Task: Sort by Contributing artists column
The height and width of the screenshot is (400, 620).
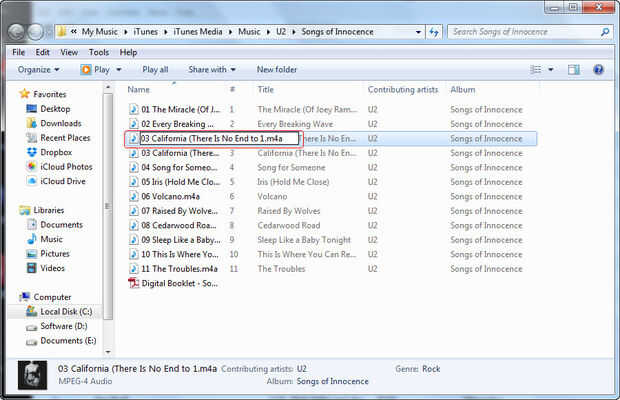Action: 403,90
